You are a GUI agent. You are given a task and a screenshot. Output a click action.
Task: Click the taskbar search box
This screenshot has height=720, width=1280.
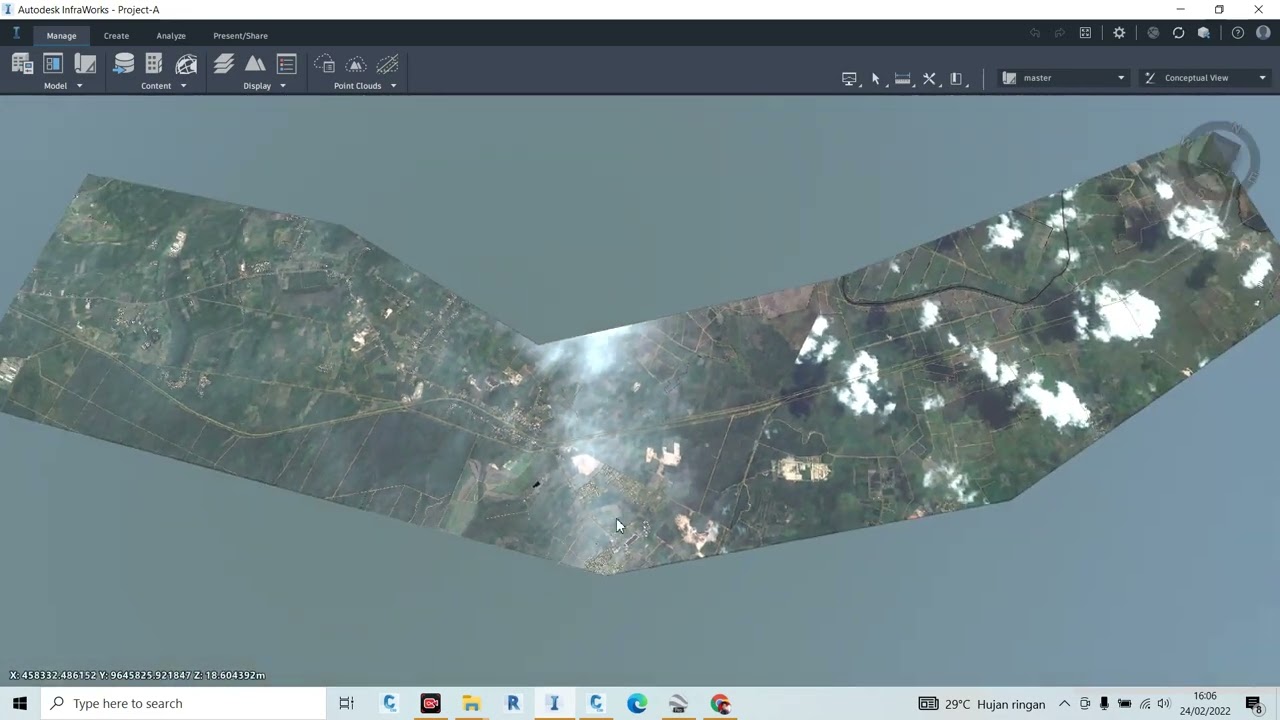183,703
